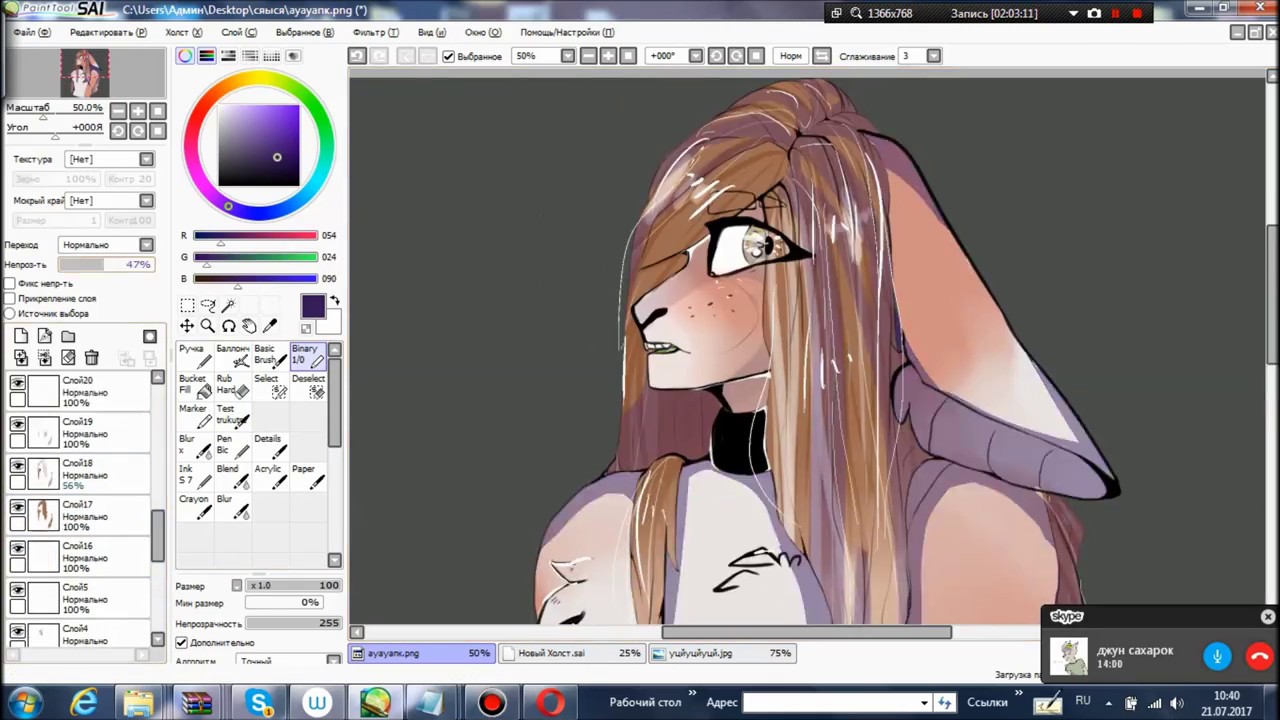Viewport: 1280px width, 720px height.
Task: Switch to Новый Холст.sai canvas tab
Action: pos(572,653)
